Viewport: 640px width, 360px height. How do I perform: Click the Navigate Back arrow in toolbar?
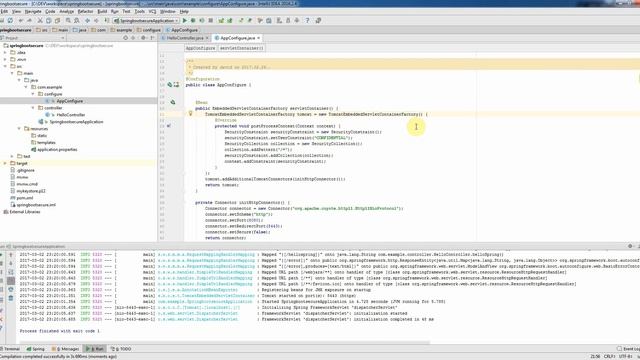point(87,20)
